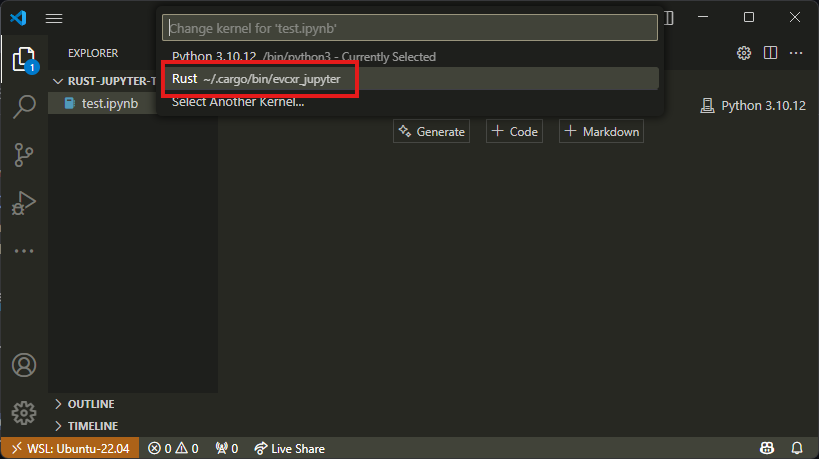Maximize the VS Code window
The image size is (819, 459).
(749, 17)
